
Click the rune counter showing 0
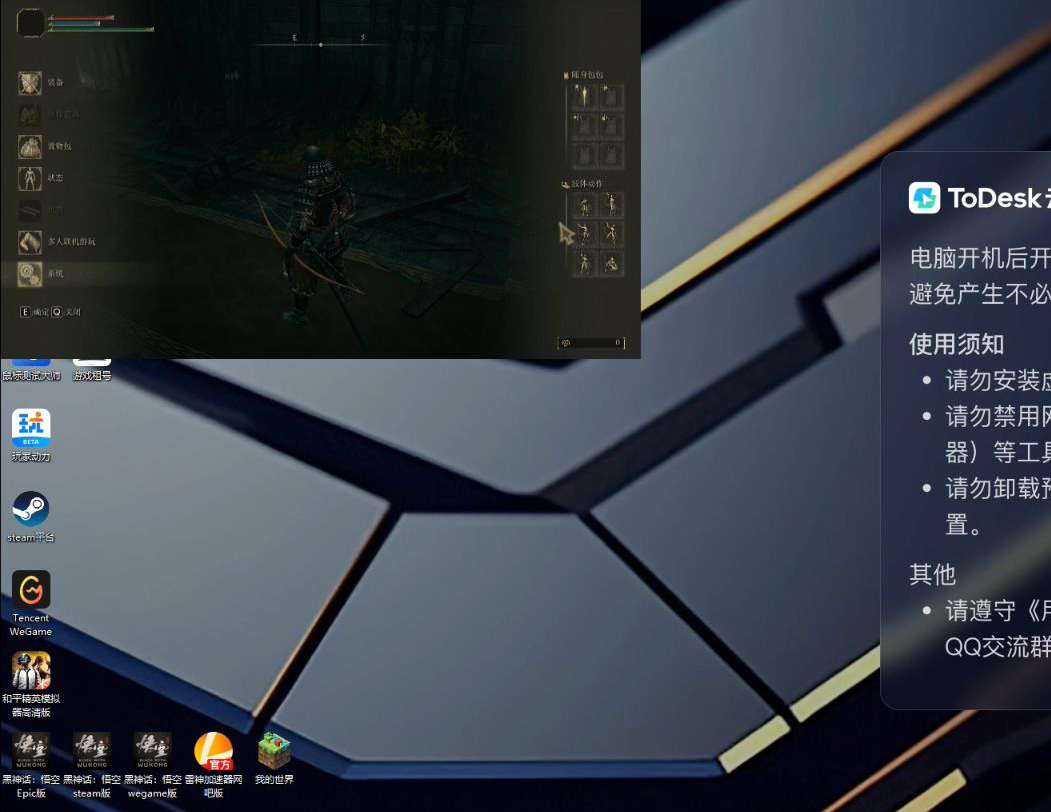[x=591, y=343]
